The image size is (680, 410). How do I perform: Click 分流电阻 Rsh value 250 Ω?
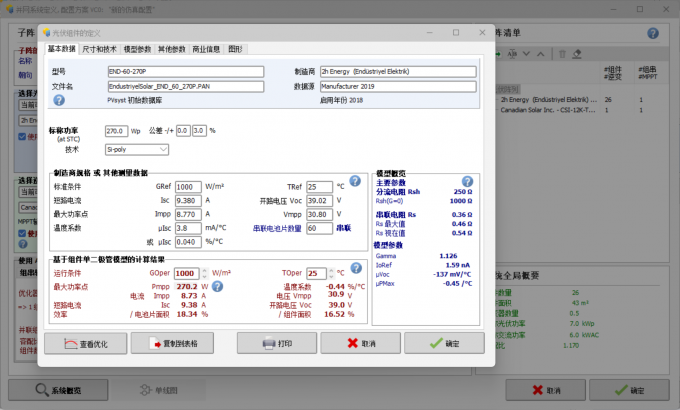tap(463, 191)
